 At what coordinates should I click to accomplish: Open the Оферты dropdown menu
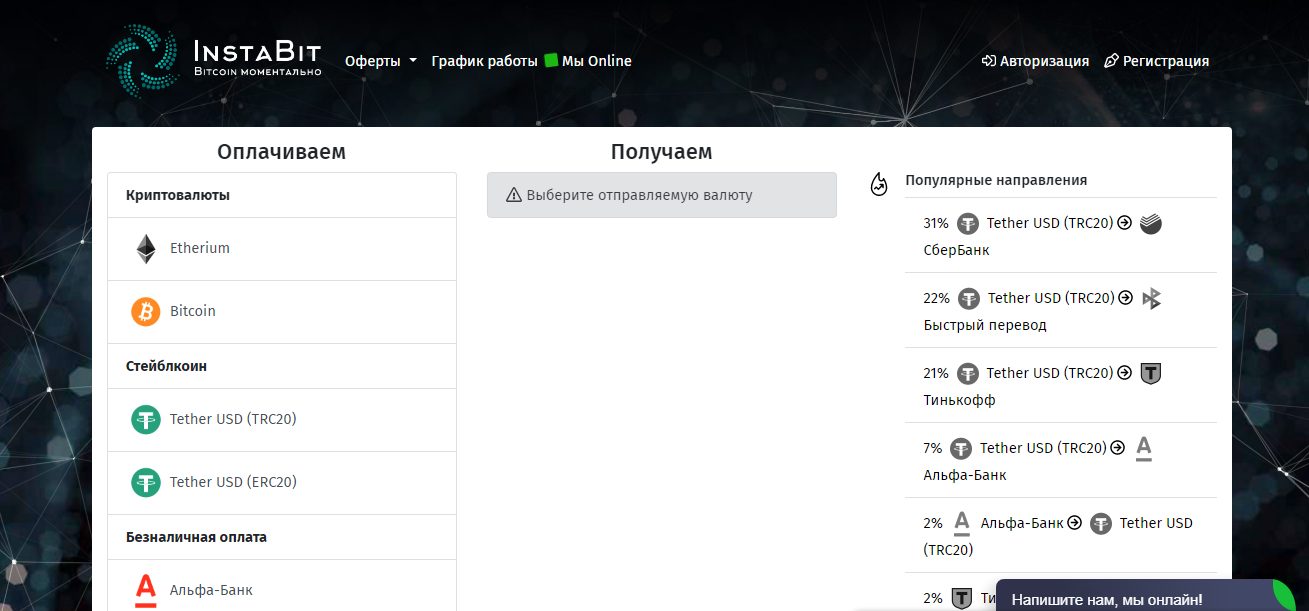click(x=381, y=61)
